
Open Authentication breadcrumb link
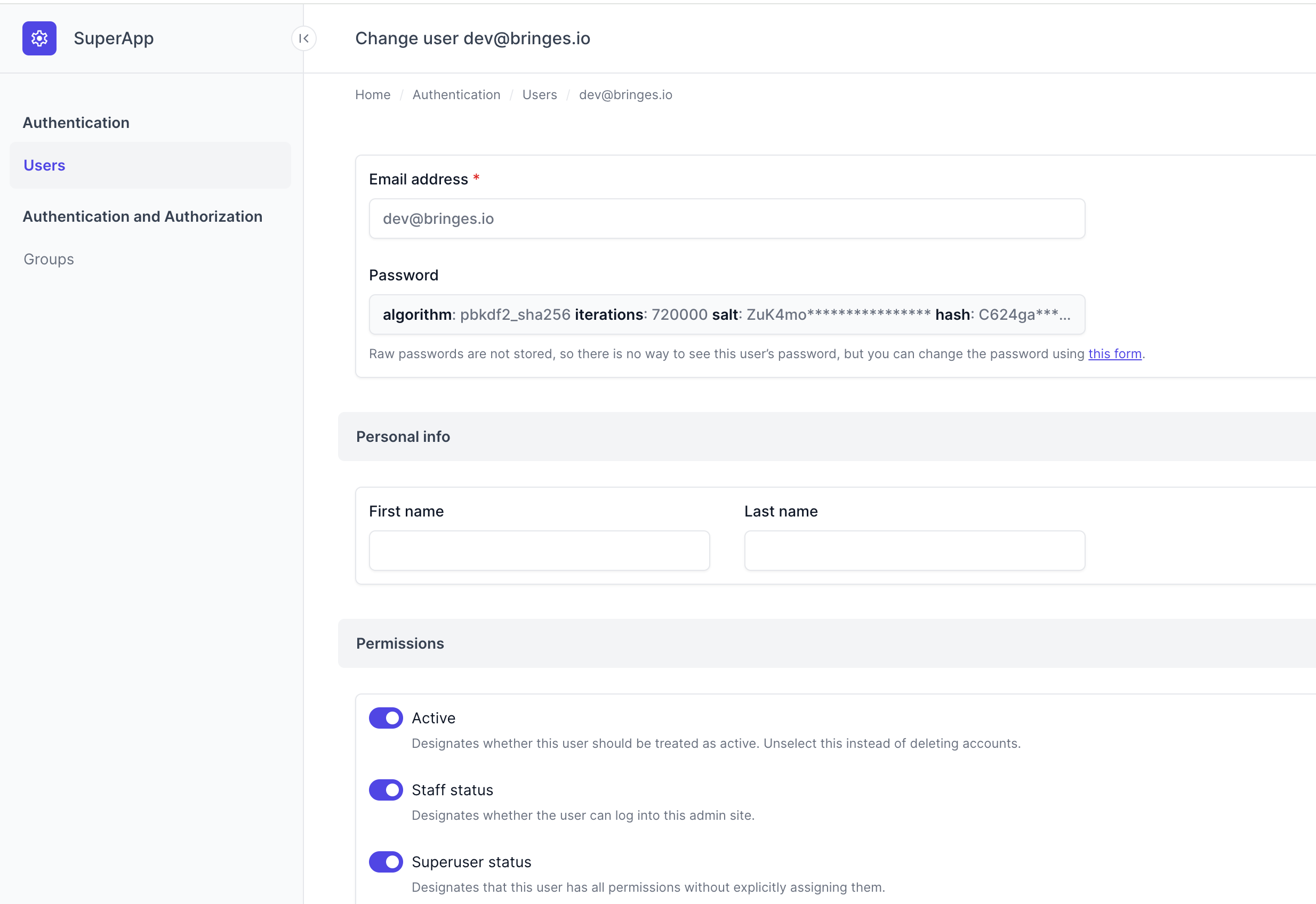click(x=456, y=94)
